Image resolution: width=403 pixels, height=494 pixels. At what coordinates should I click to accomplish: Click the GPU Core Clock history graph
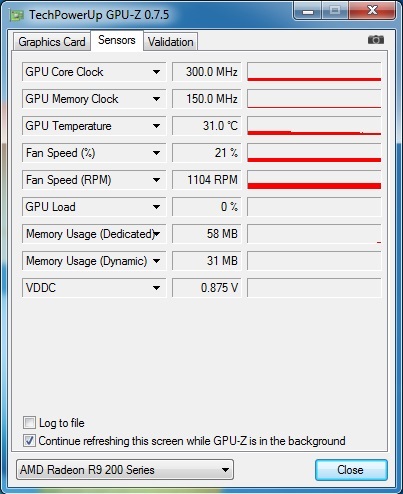point(314,72)
